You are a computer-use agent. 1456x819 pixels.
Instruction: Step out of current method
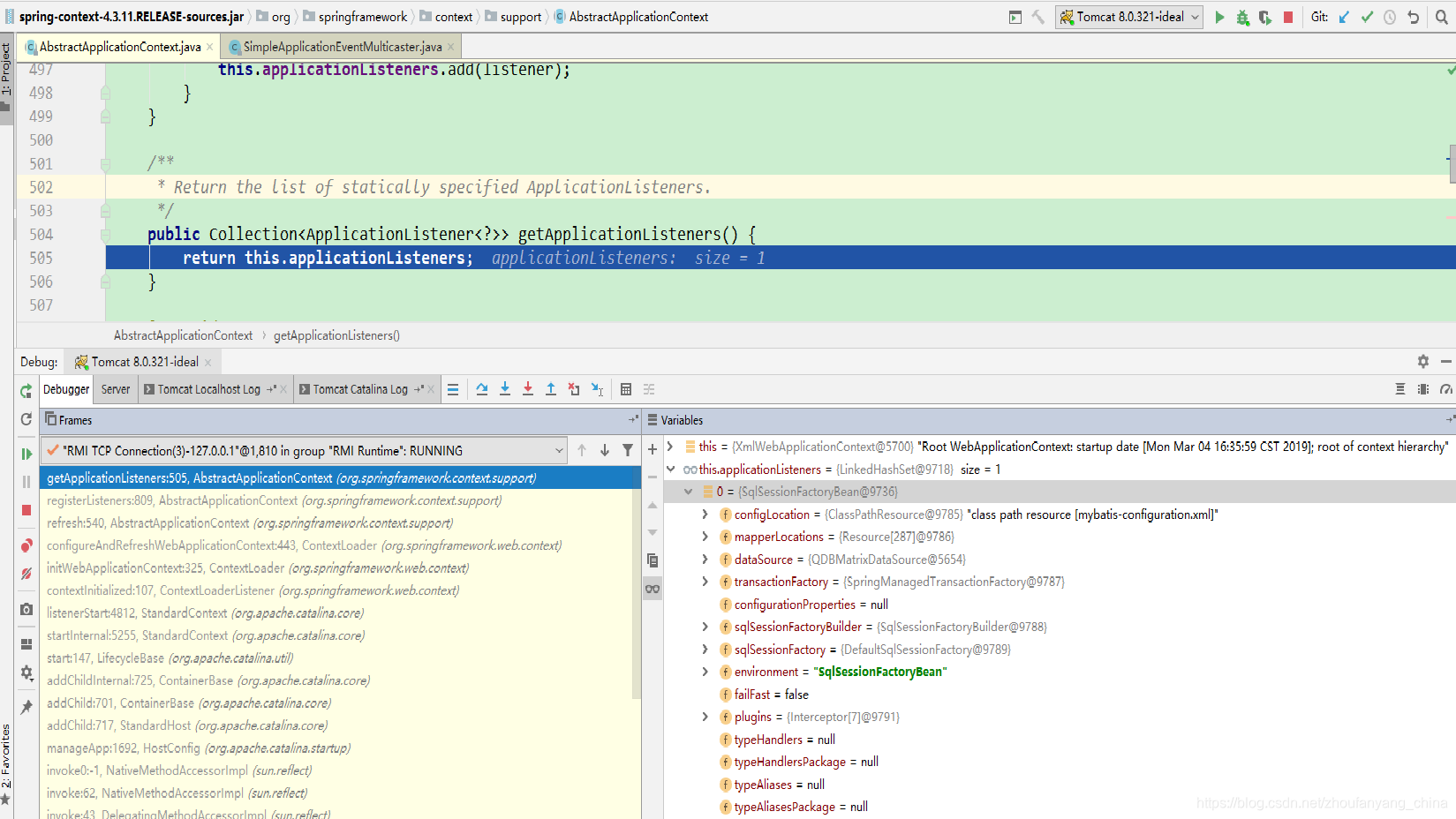click(551, 389)
